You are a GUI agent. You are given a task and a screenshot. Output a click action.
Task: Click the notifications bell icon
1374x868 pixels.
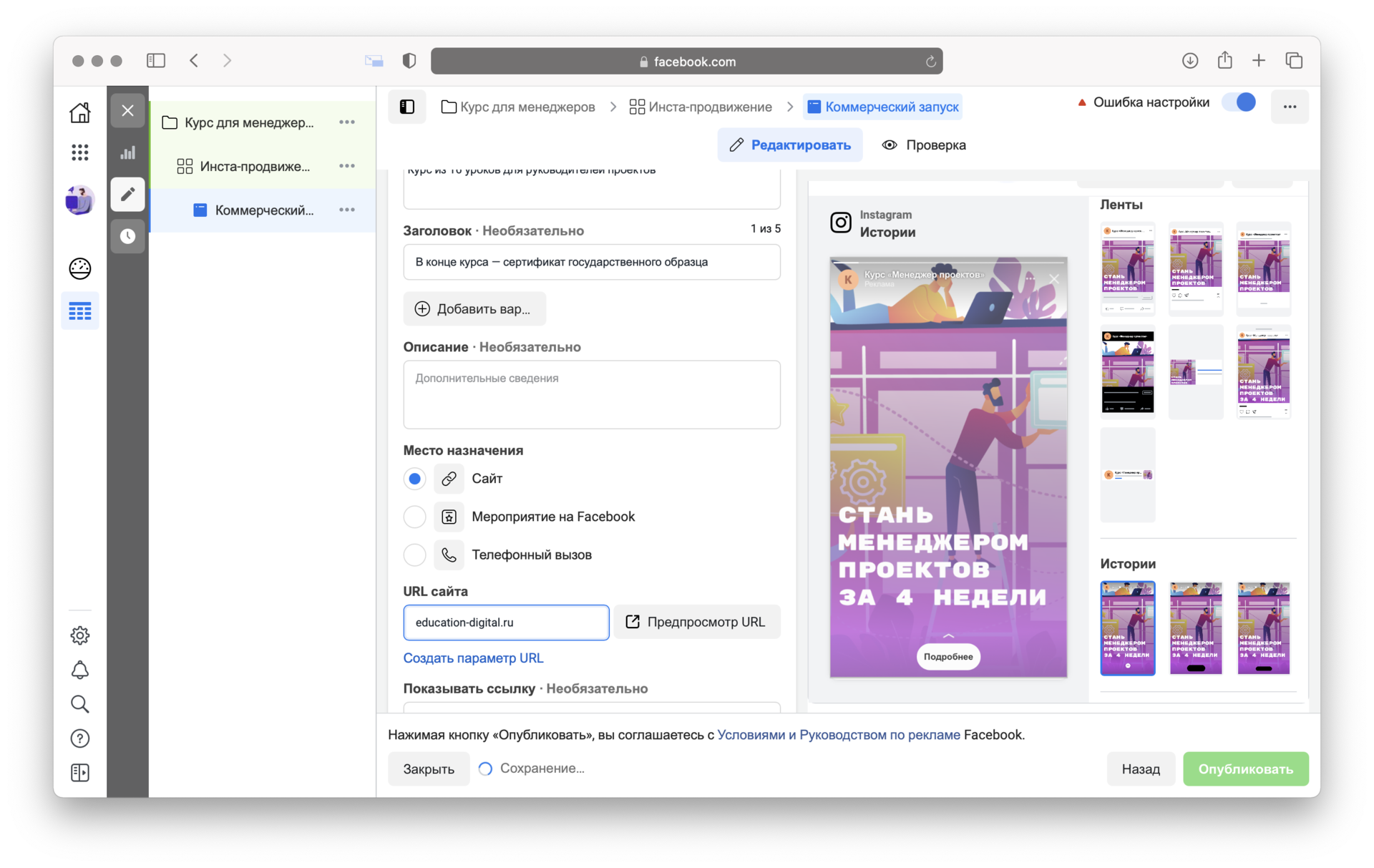point(79,670)
